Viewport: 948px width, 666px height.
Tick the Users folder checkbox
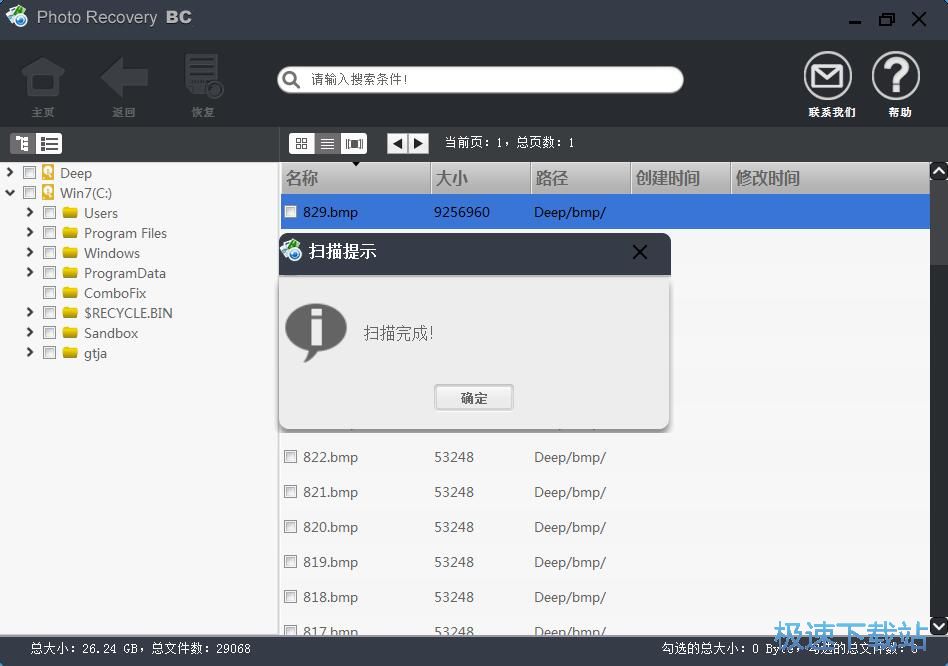(50, 213)
